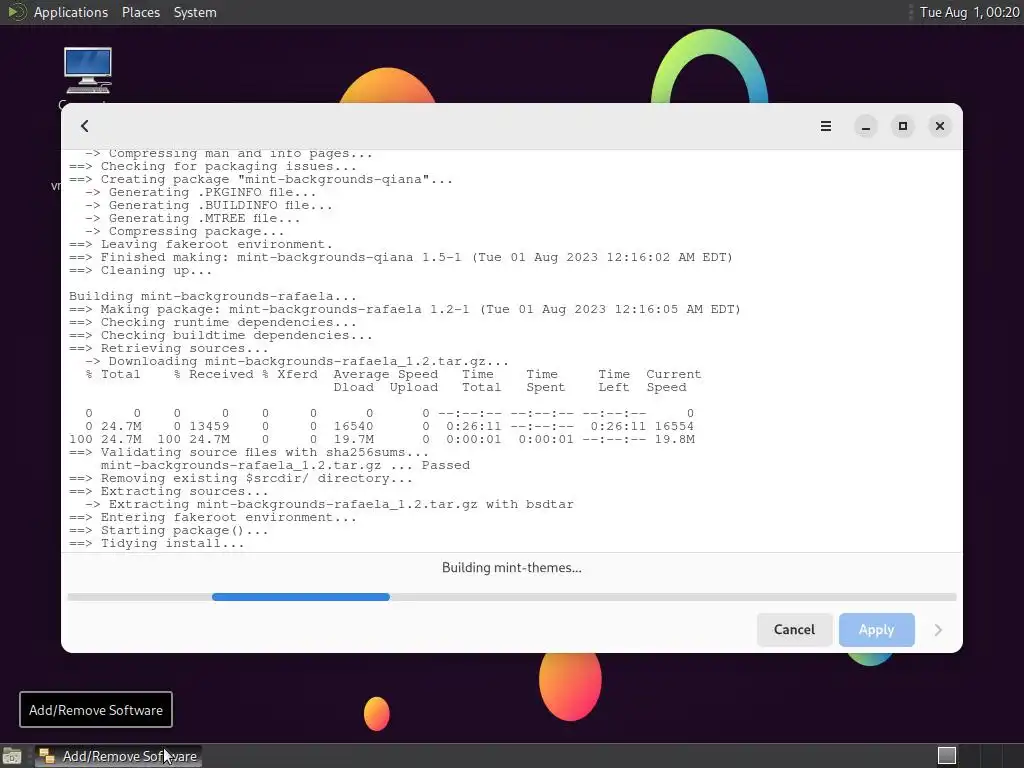Viewport: 1024px width, 768px height.
Task: Open the System menu
Action: pos(195,12)
